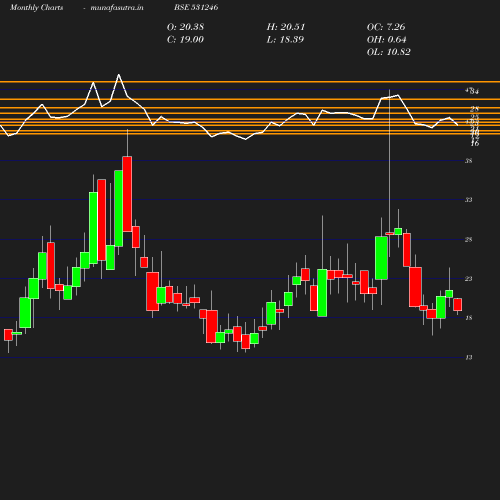Click the price axis label 33

[469, 200]
